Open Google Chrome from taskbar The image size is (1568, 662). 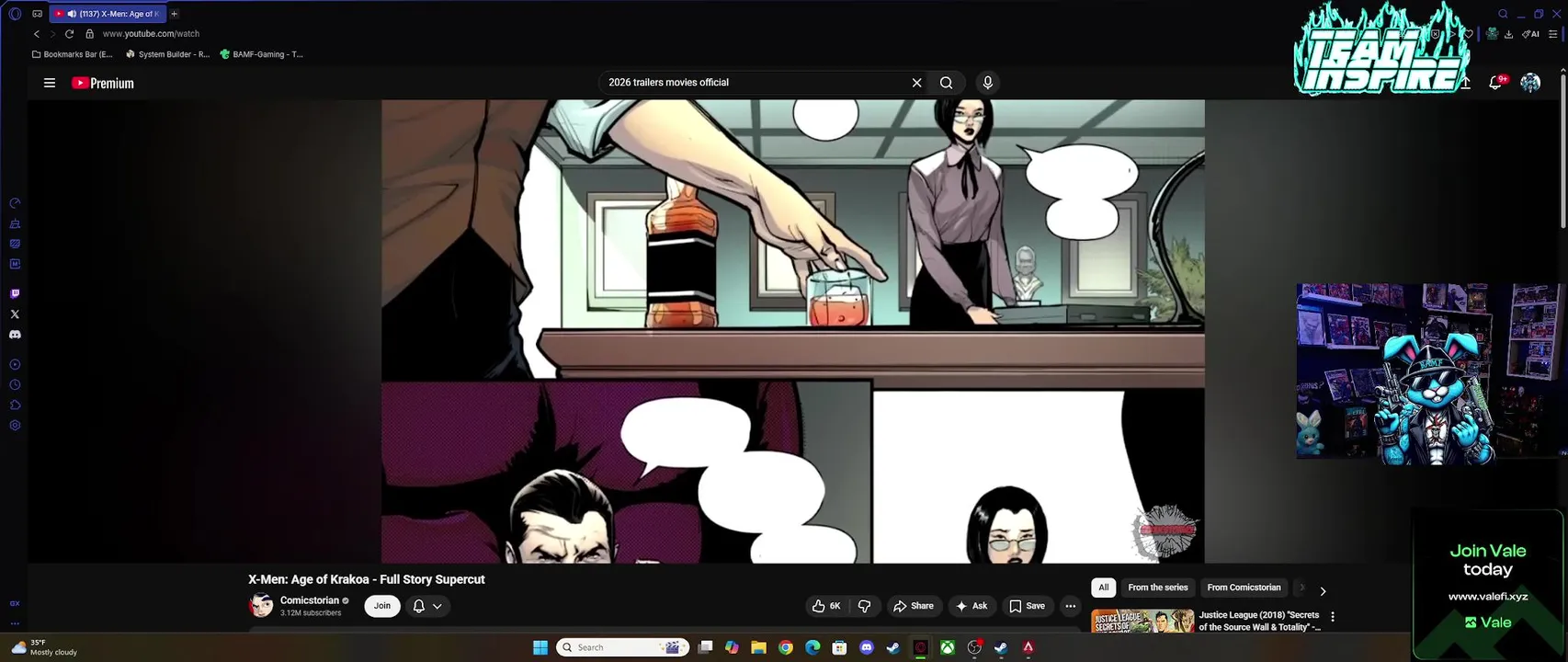tap(786, 647)
